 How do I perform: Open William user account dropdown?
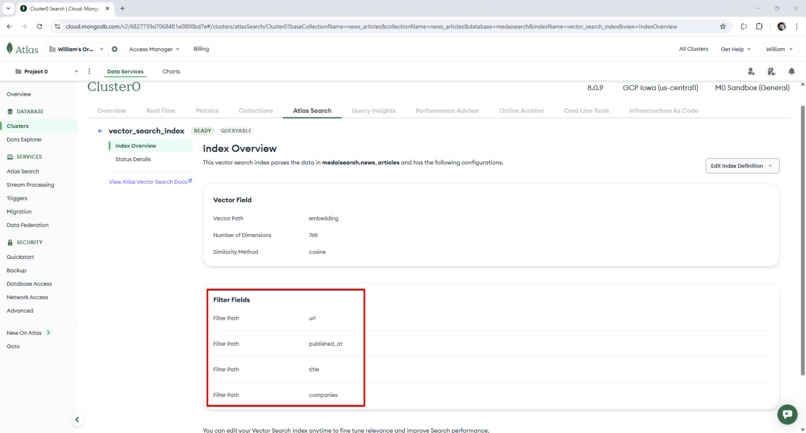point(779,49)
